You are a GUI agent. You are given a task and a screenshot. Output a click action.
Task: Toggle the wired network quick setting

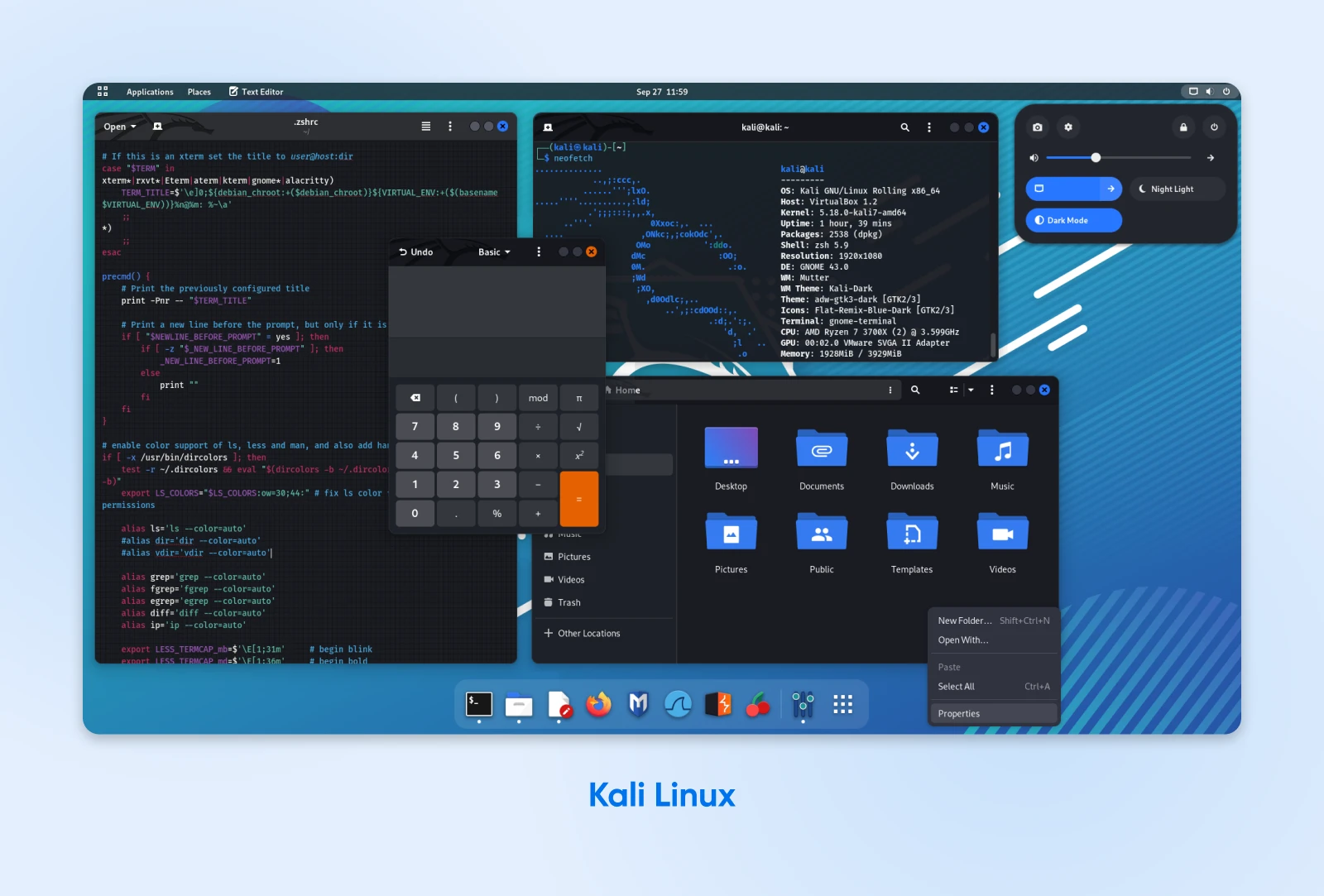(x=1063, y=189)
